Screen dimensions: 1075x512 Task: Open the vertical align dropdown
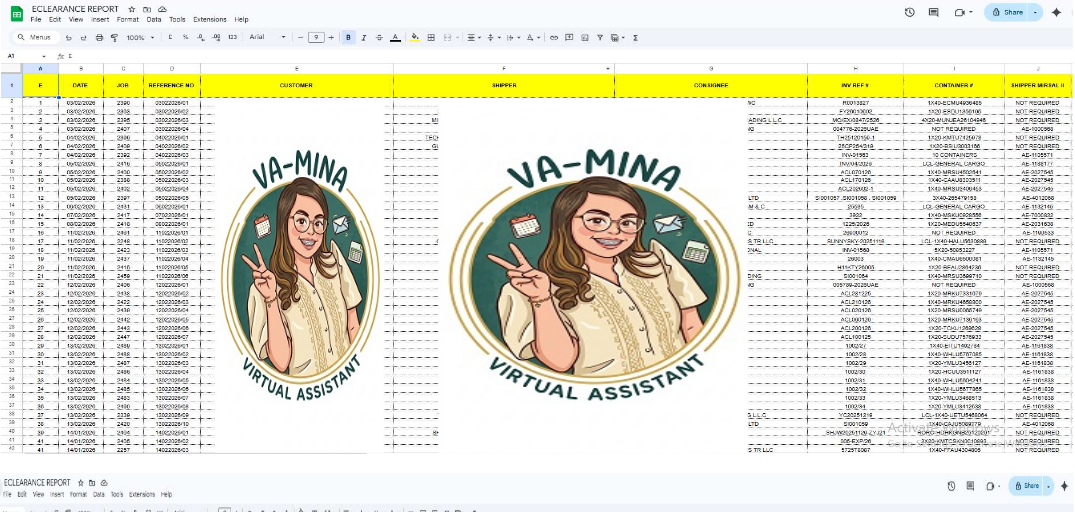pyautogui.click(x=493, y=38)
